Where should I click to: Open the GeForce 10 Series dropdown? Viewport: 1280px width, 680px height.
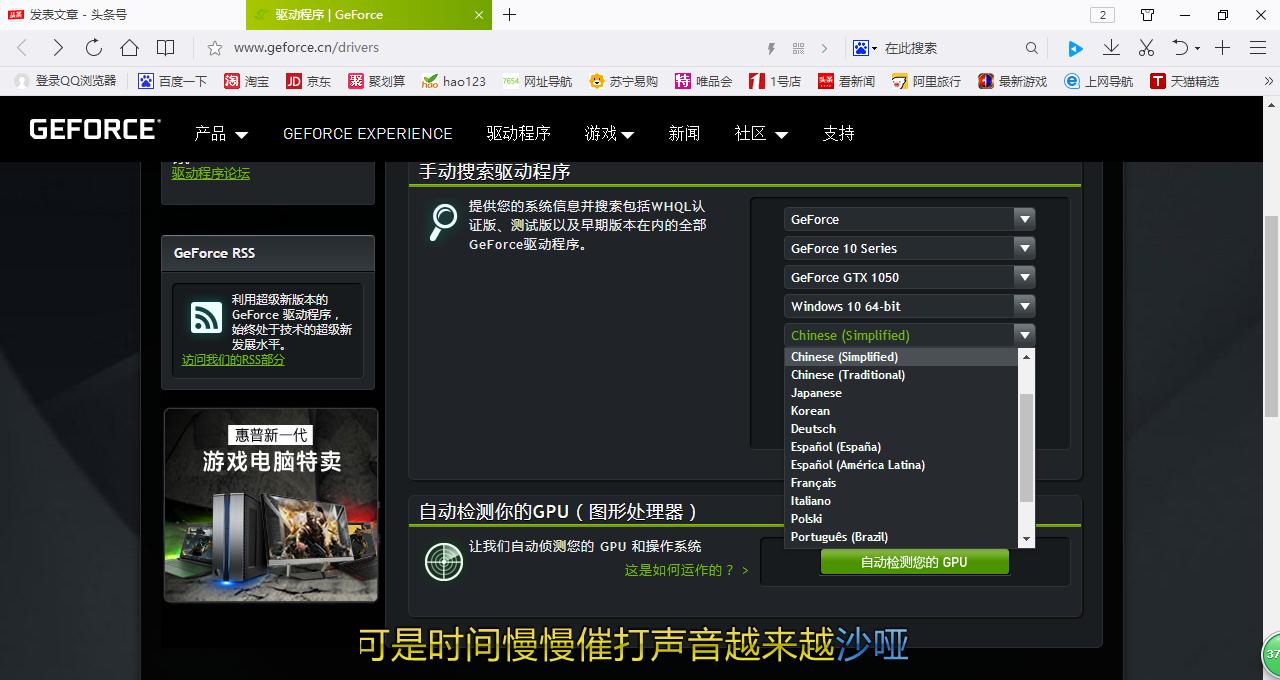click(x=1024, y=247)
